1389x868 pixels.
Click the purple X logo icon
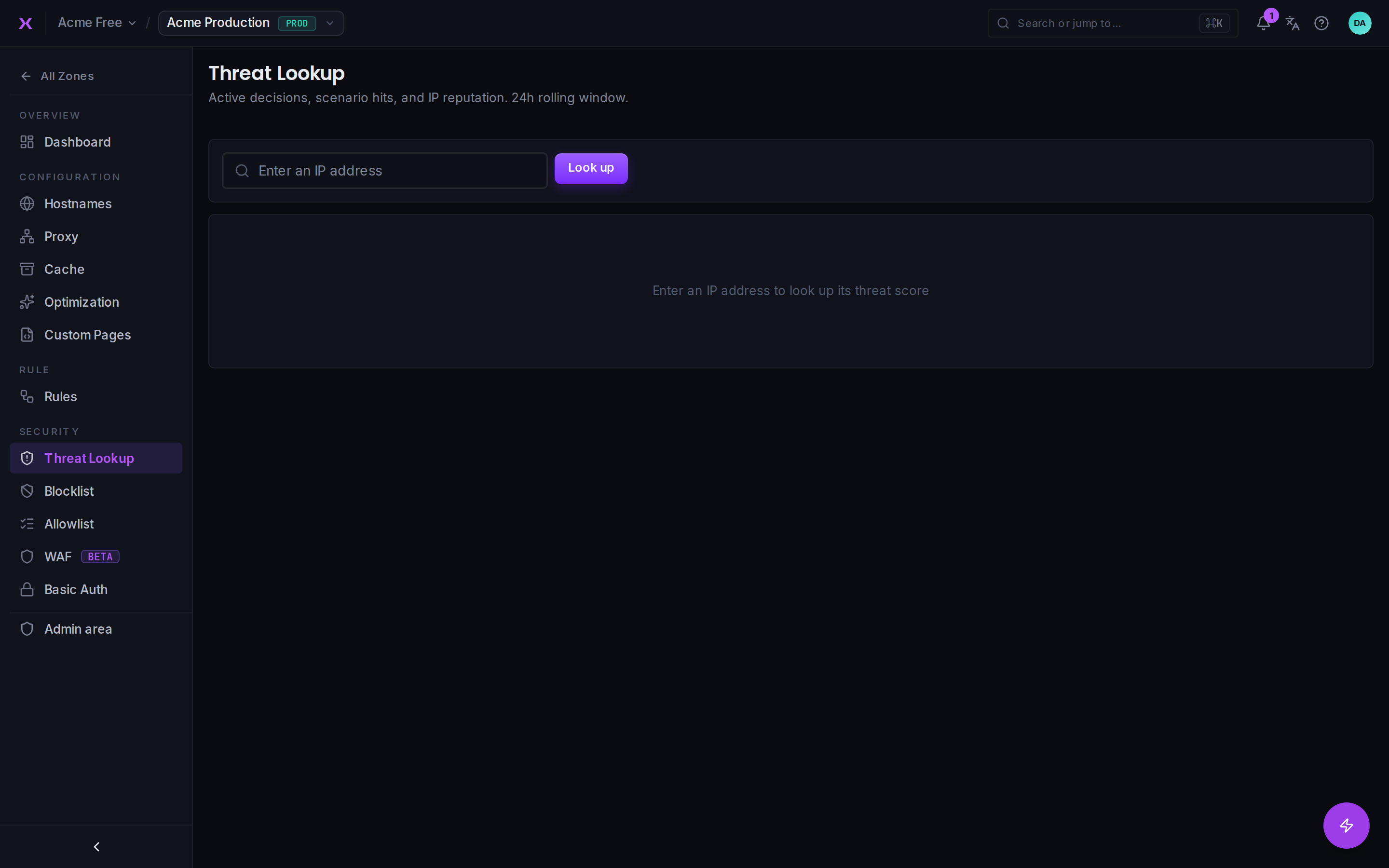[25, 23]
